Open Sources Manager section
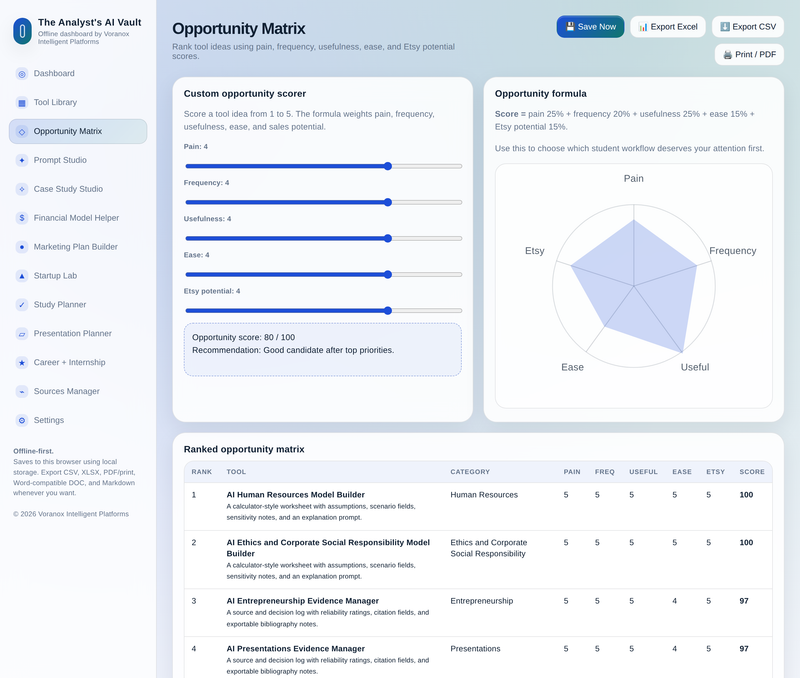 click(x=78, y=391)
